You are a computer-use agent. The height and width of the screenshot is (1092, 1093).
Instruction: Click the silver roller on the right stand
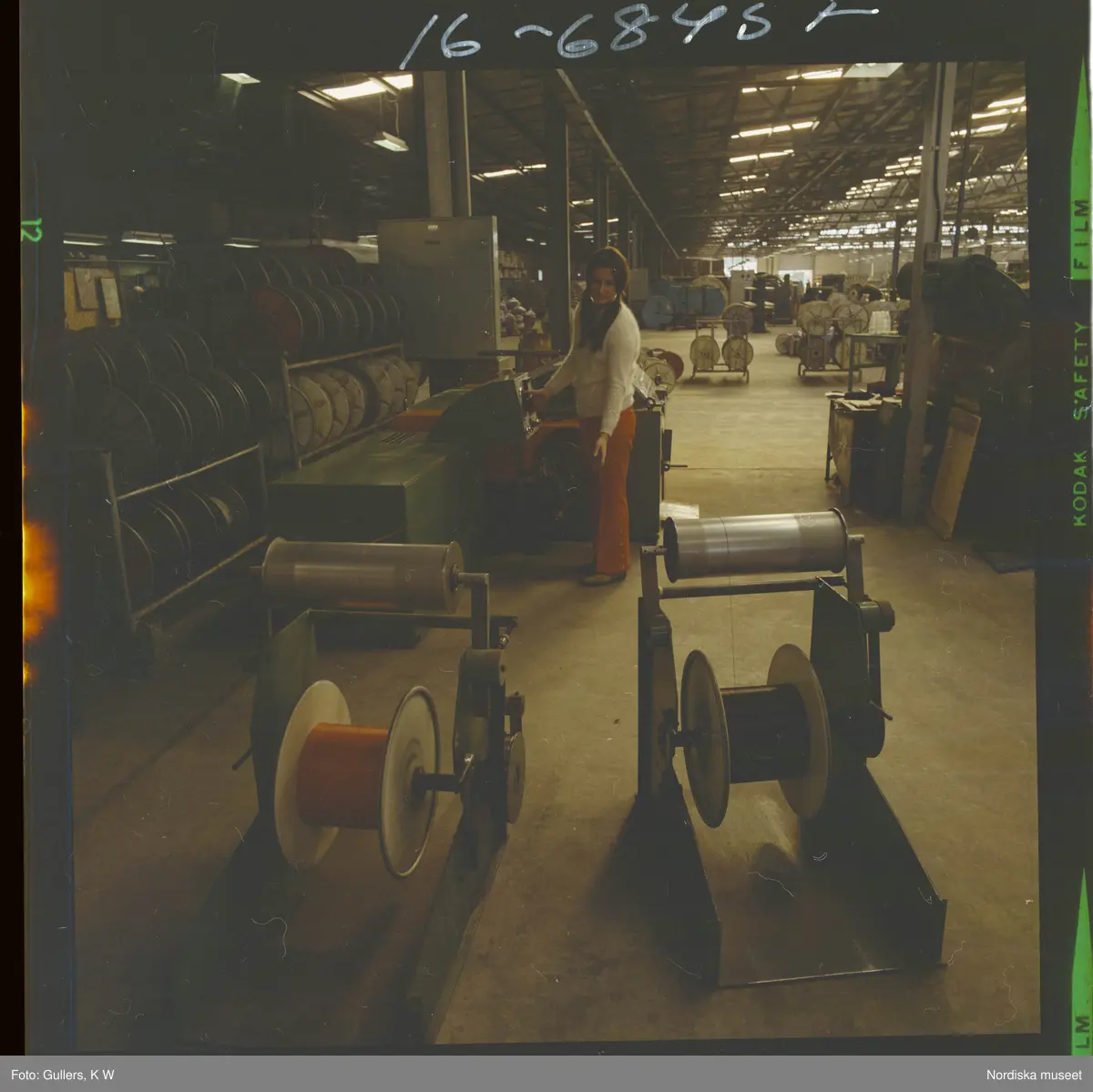click(755, 545)
